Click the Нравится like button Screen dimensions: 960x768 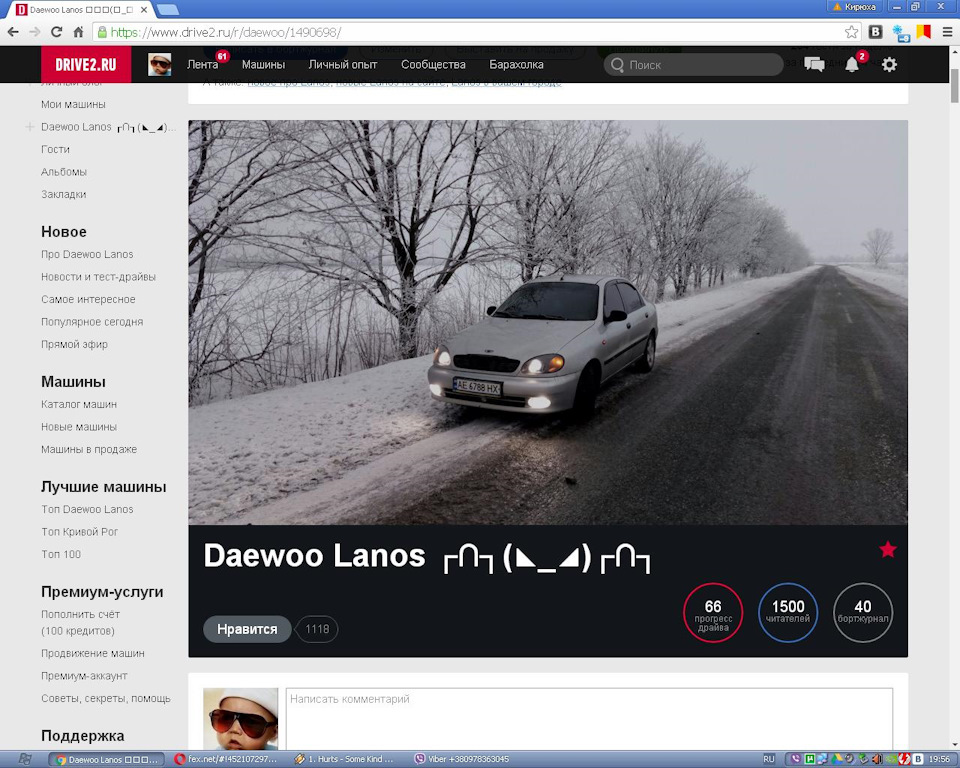click(x=247, y=629)
